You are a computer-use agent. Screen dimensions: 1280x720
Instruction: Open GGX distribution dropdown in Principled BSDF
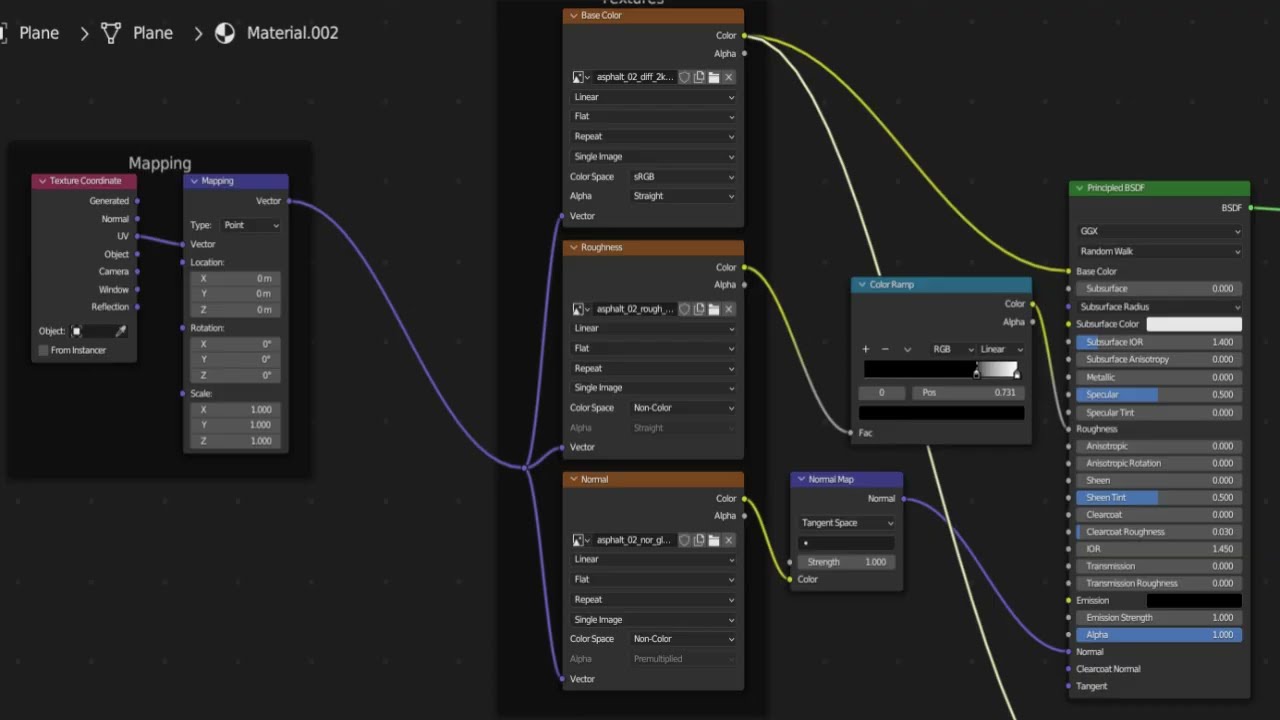pyautogui.click(x=1160, y=231)
